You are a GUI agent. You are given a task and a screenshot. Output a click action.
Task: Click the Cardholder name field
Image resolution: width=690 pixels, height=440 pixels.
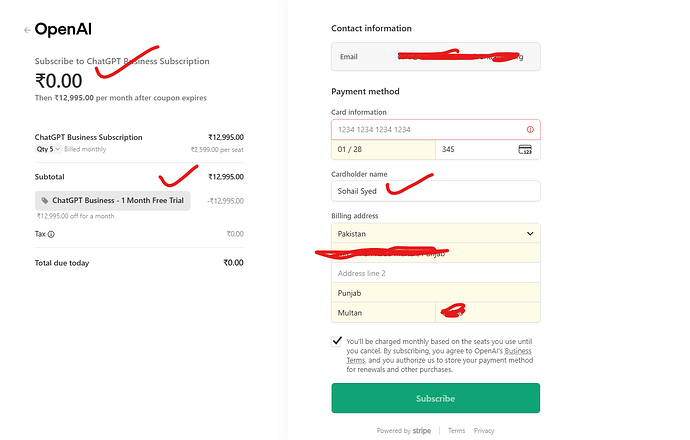pyautogui.click(x=435, y=190)
